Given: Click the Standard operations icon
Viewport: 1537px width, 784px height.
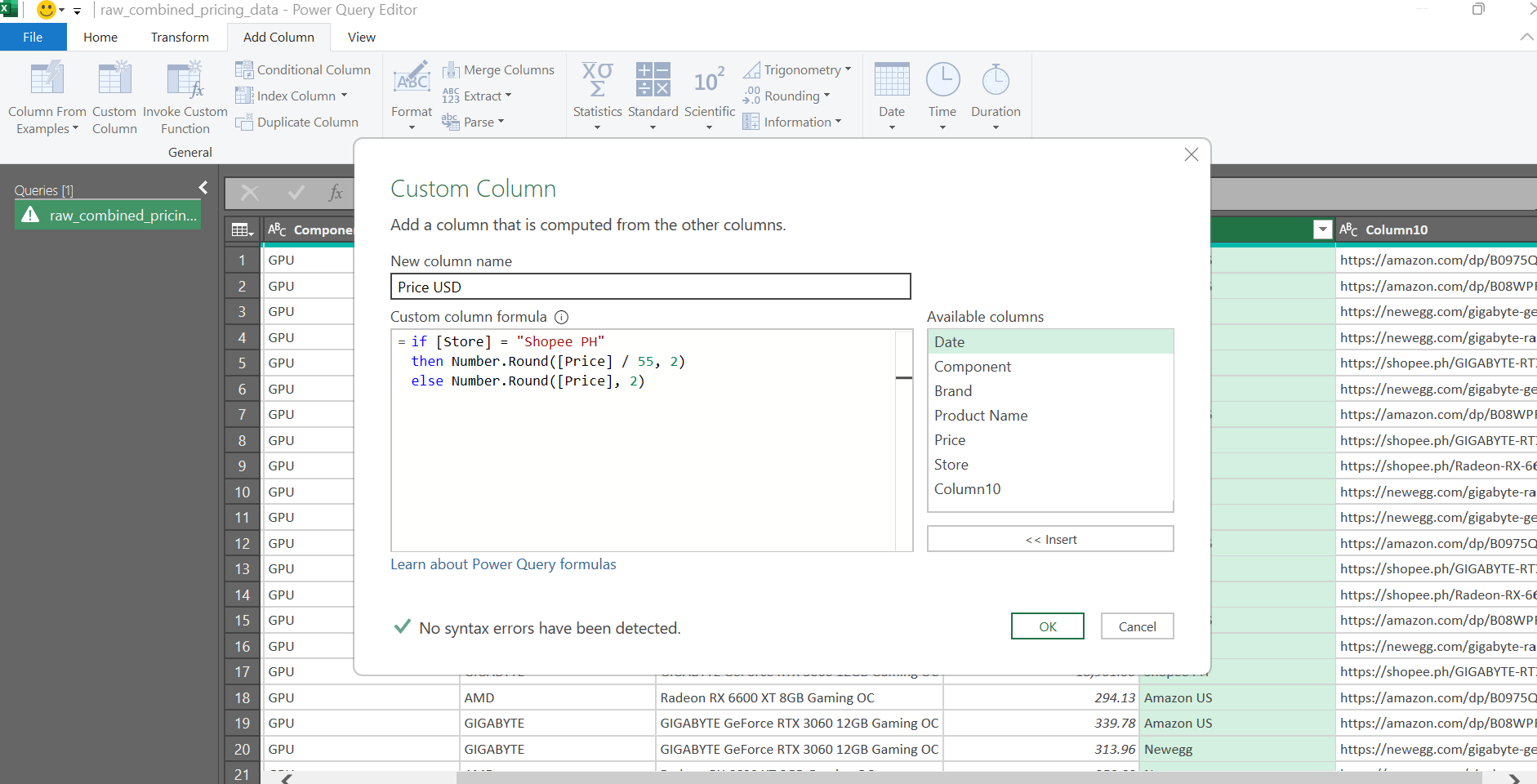Looking at the screenshot, I should click(x=653, y=81).
